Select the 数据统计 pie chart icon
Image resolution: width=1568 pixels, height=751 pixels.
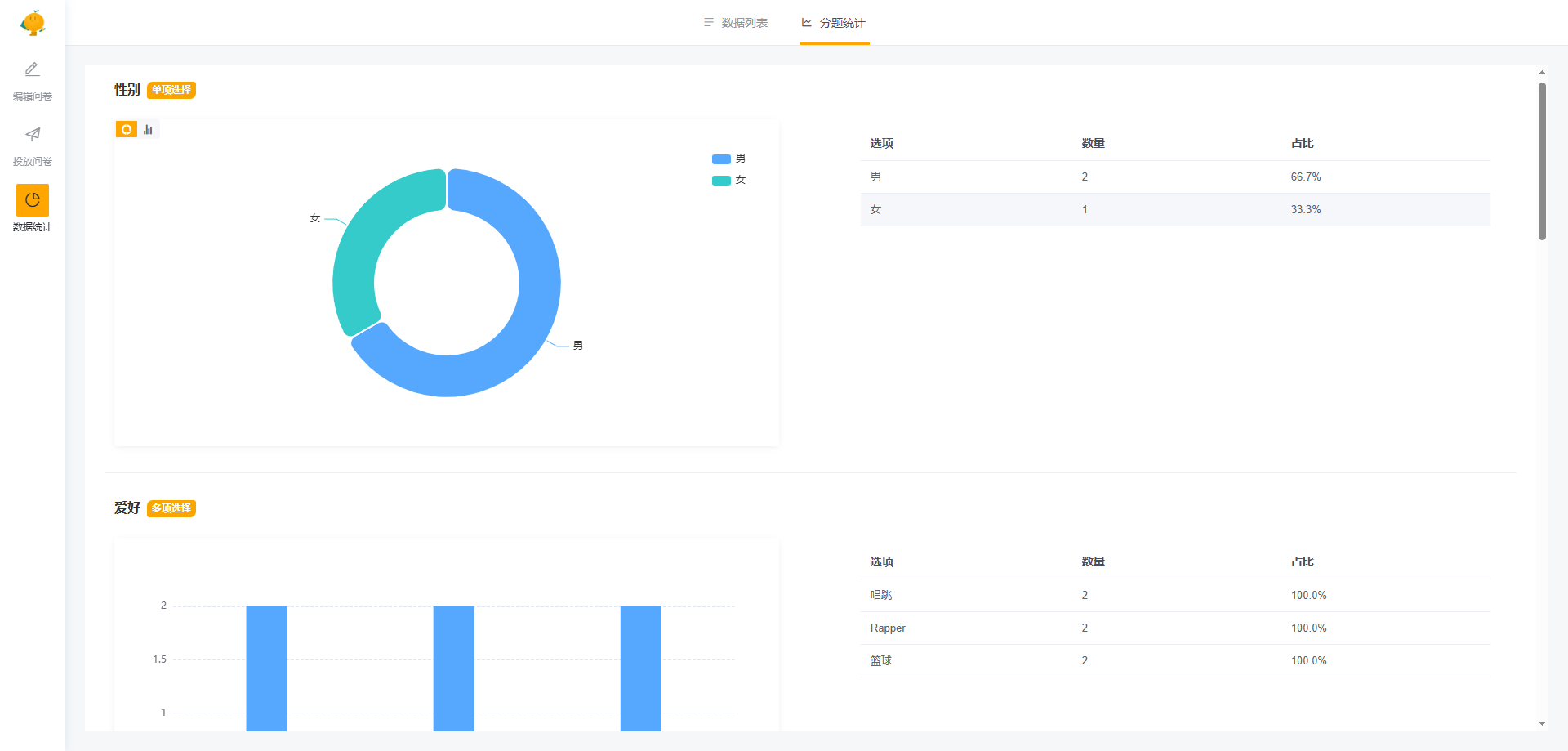pyautogui.click(x=33, y=200)
